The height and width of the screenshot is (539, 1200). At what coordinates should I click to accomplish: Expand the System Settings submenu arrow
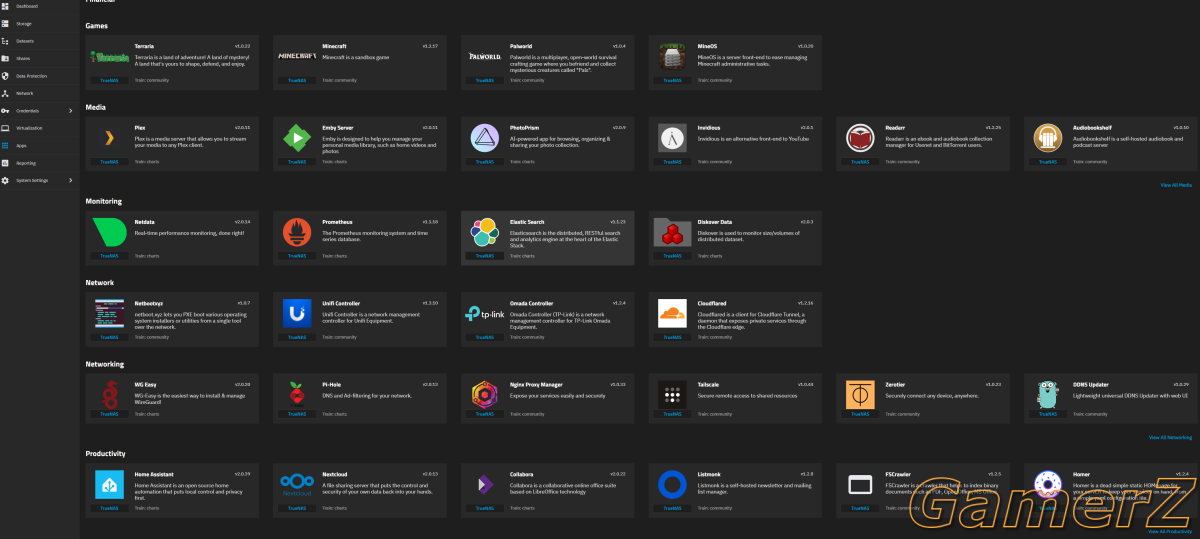pyautogui.click(x=70, y=180)
